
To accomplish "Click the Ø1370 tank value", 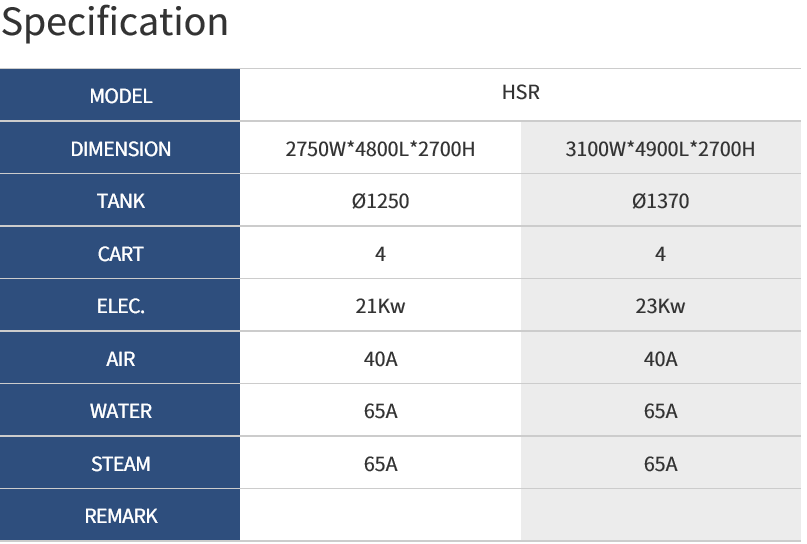I will click(660, 201).
